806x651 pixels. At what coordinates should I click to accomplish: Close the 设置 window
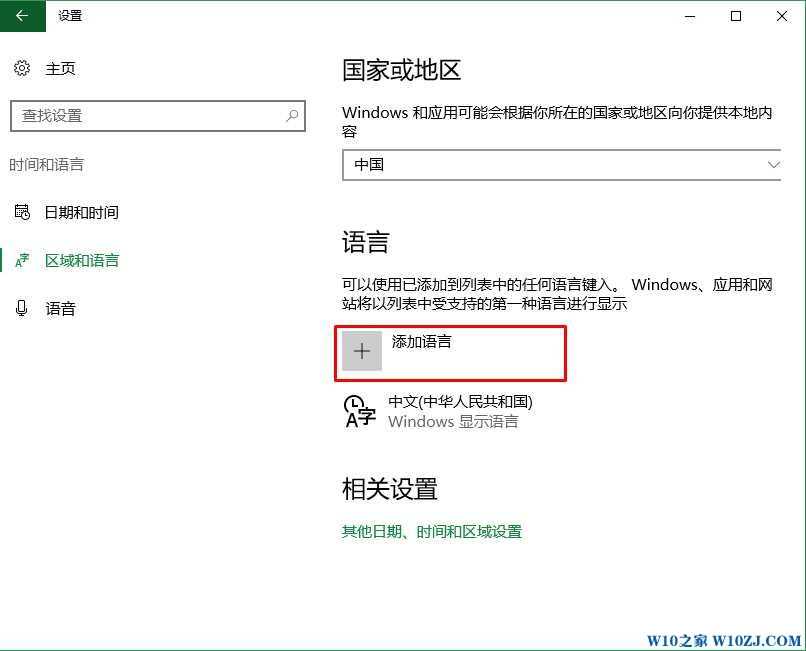click(782, 16)
